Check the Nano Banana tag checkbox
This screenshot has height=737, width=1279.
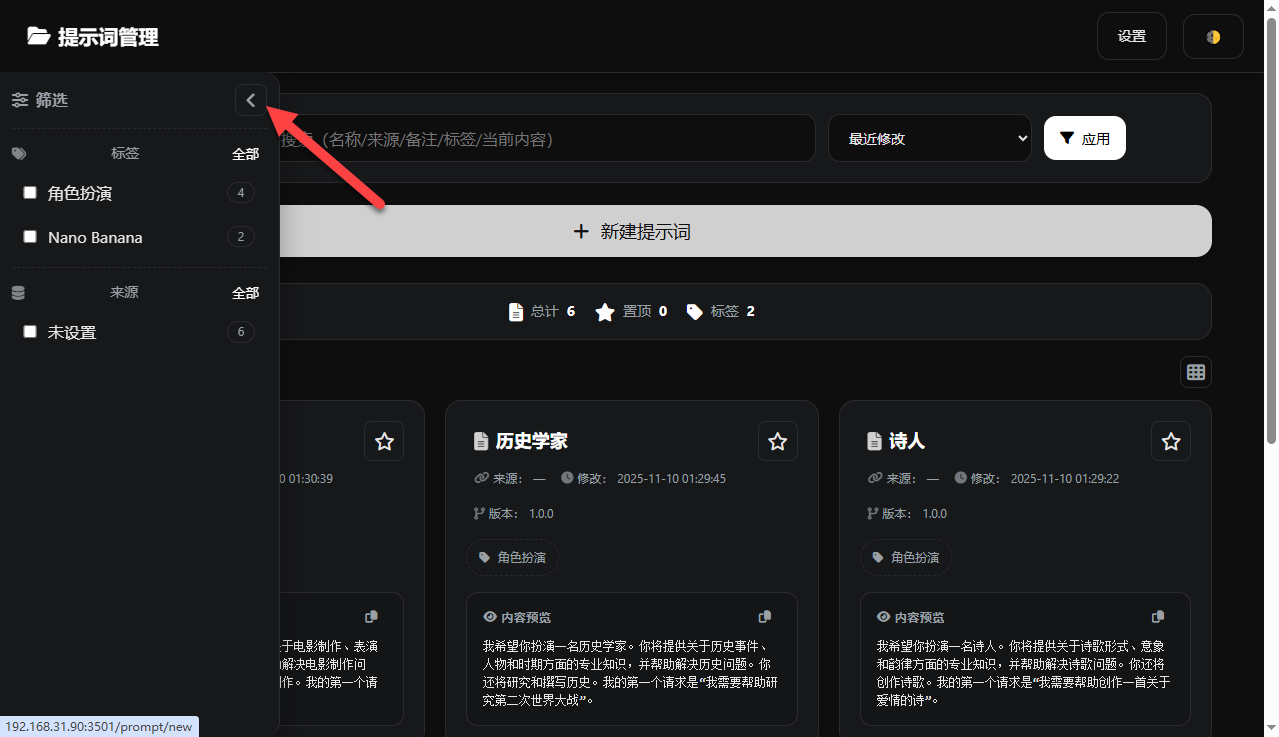[x=29, y=236]
